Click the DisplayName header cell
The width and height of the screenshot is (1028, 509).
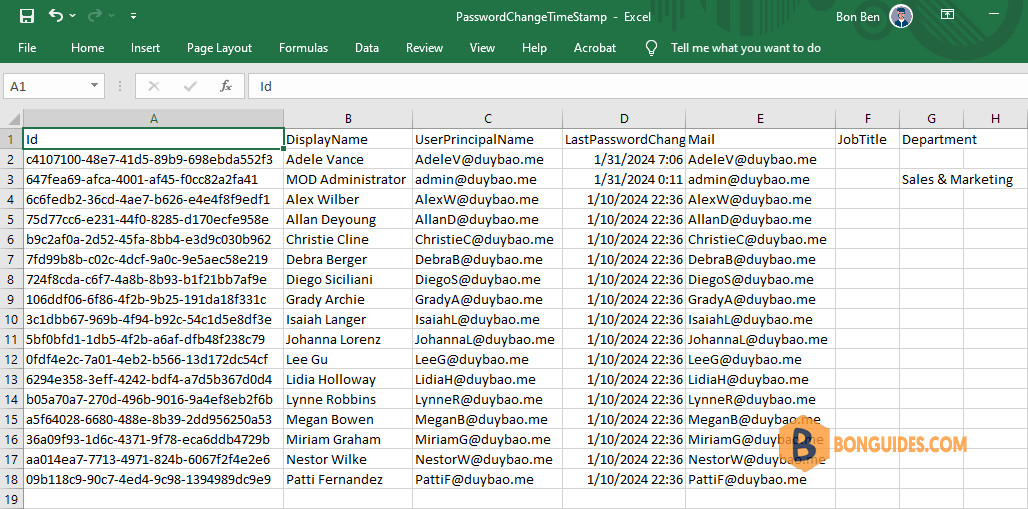tap(348, 139)
